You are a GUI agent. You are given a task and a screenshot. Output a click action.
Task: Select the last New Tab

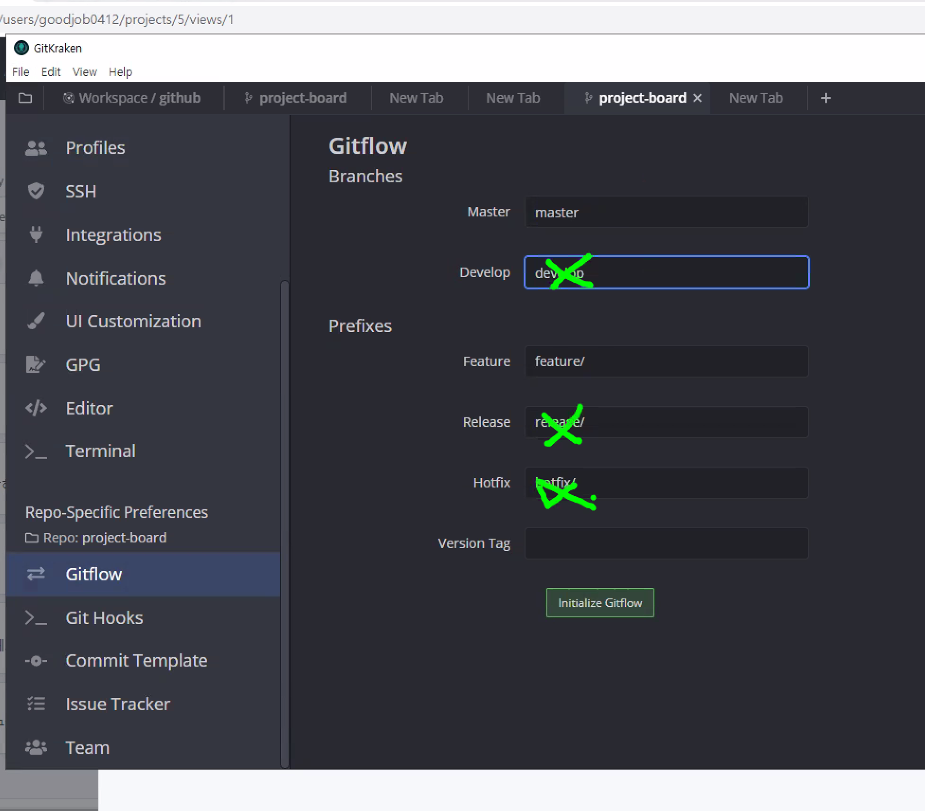pyautogui.click(x=756, y=98)
